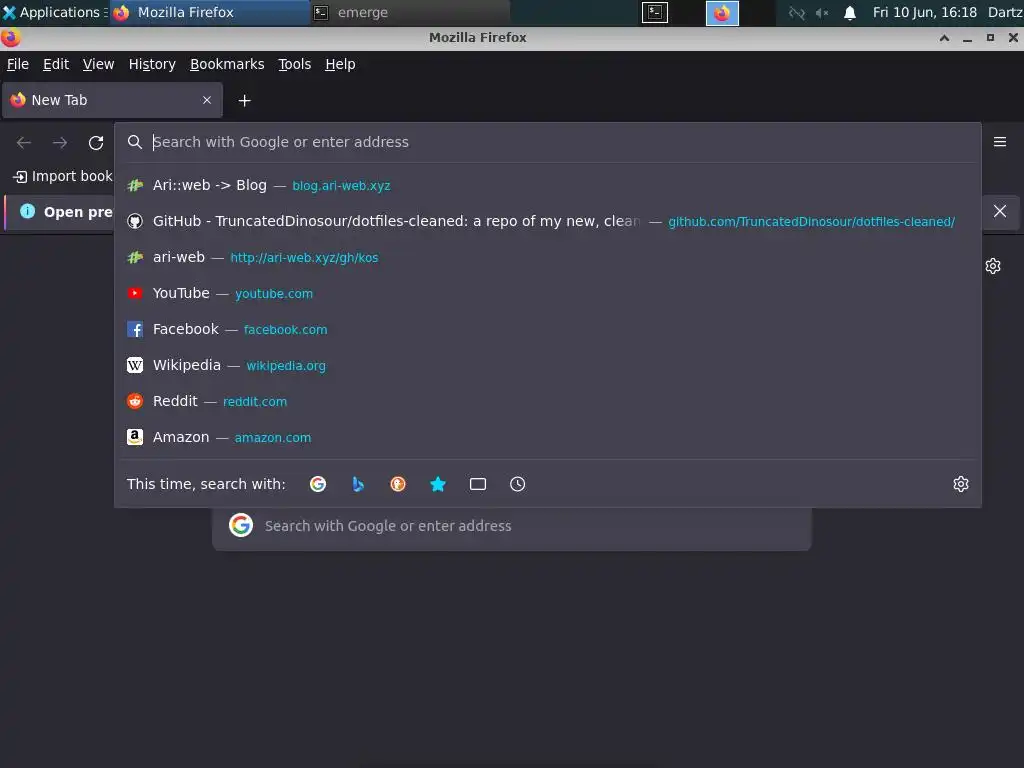Search this time with Google icon
Image resolution: width=1024 pixels, height=768 pixels.
(x=318, y=484)
